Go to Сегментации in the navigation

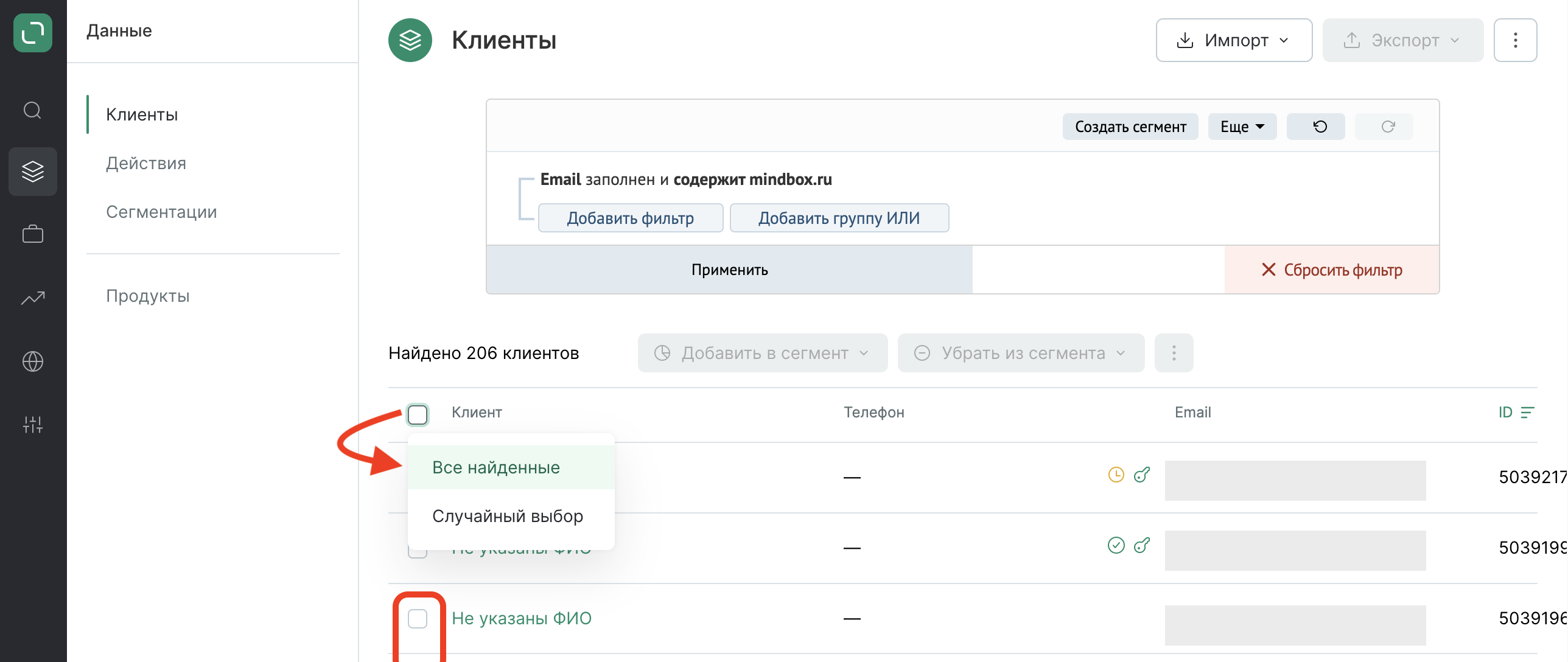tap(161, 212)
